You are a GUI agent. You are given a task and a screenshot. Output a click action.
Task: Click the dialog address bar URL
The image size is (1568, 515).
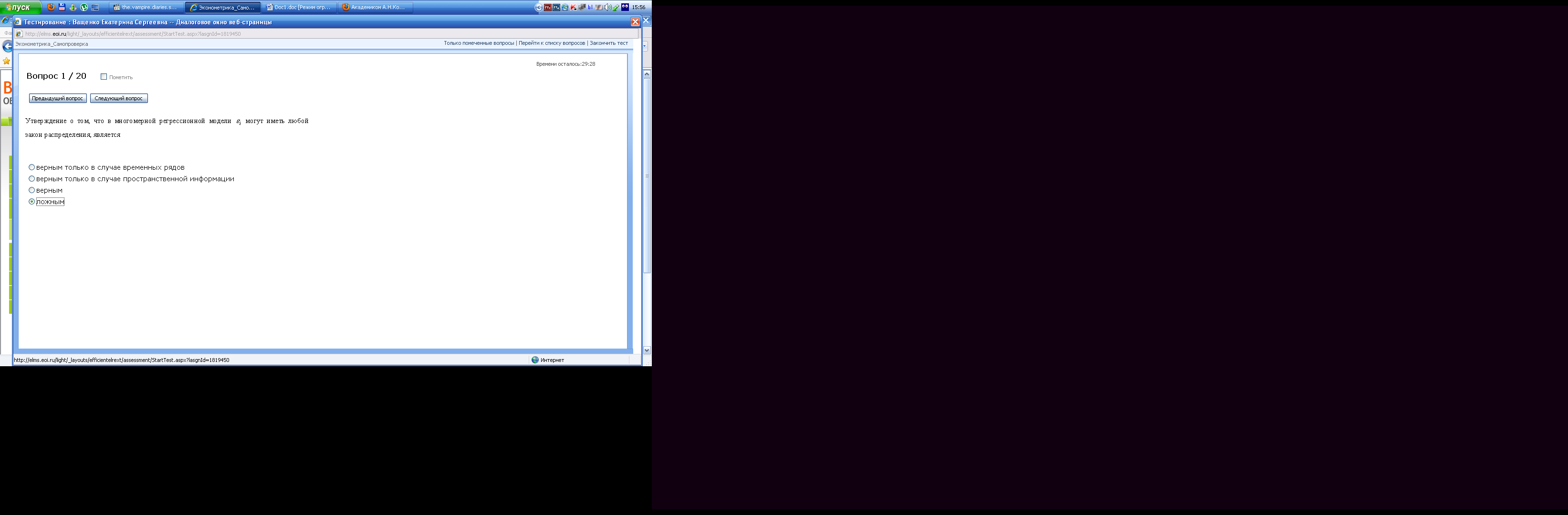point(133,34)
